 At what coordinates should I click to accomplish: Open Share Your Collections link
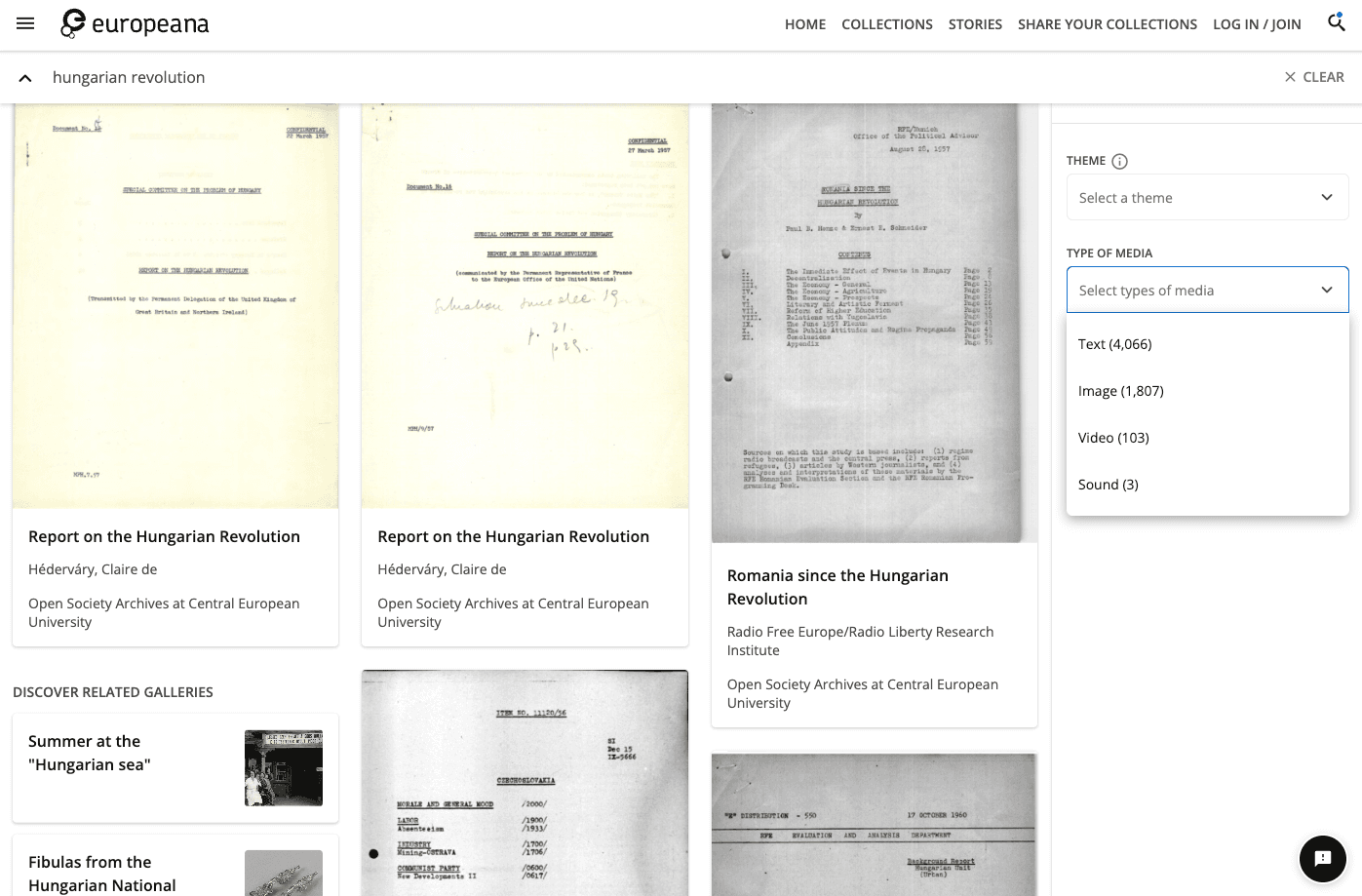tap(1107, 24)
